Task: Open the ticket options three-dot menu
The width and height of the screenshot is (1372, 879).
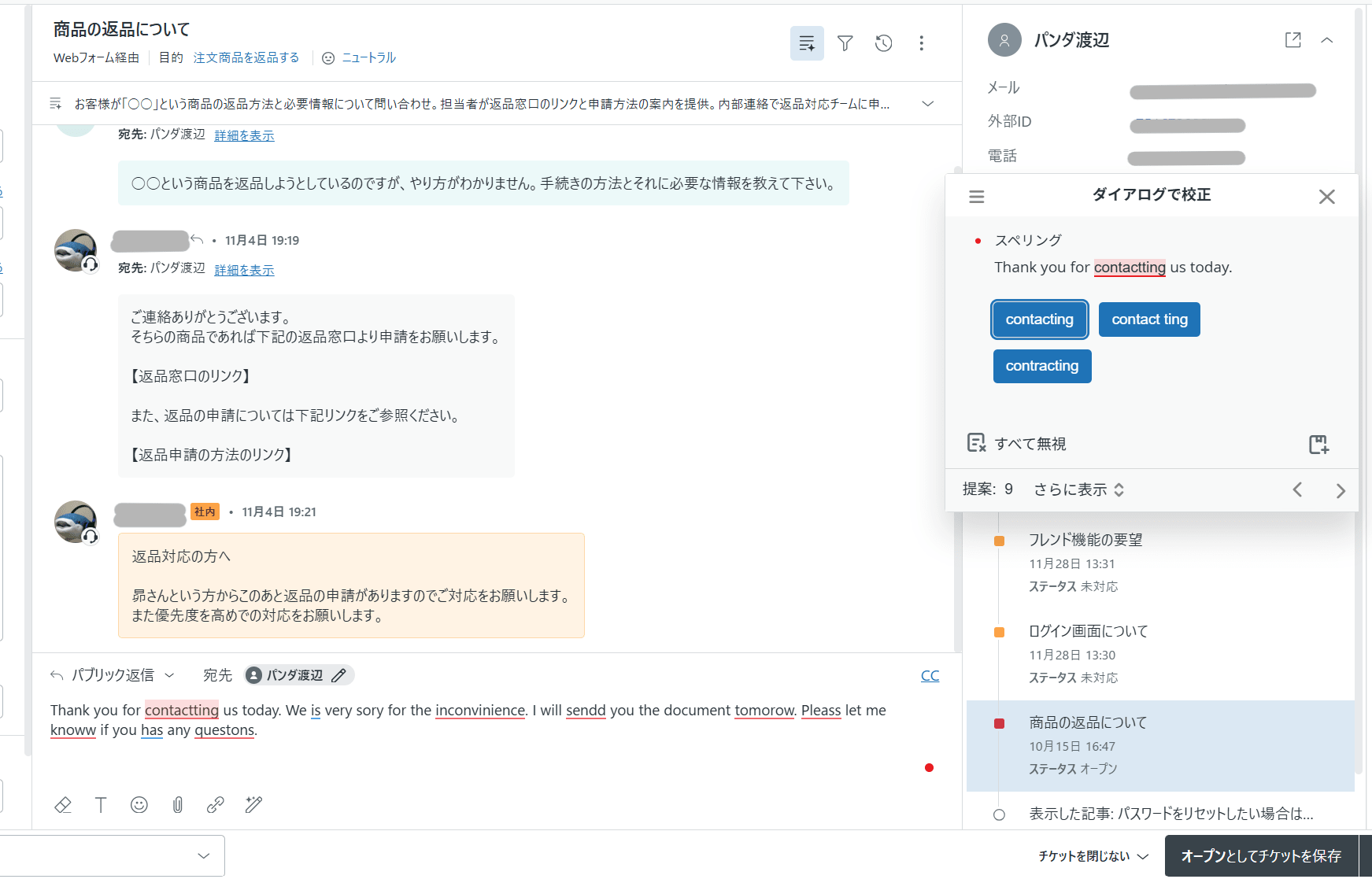Action: (922, 43)
